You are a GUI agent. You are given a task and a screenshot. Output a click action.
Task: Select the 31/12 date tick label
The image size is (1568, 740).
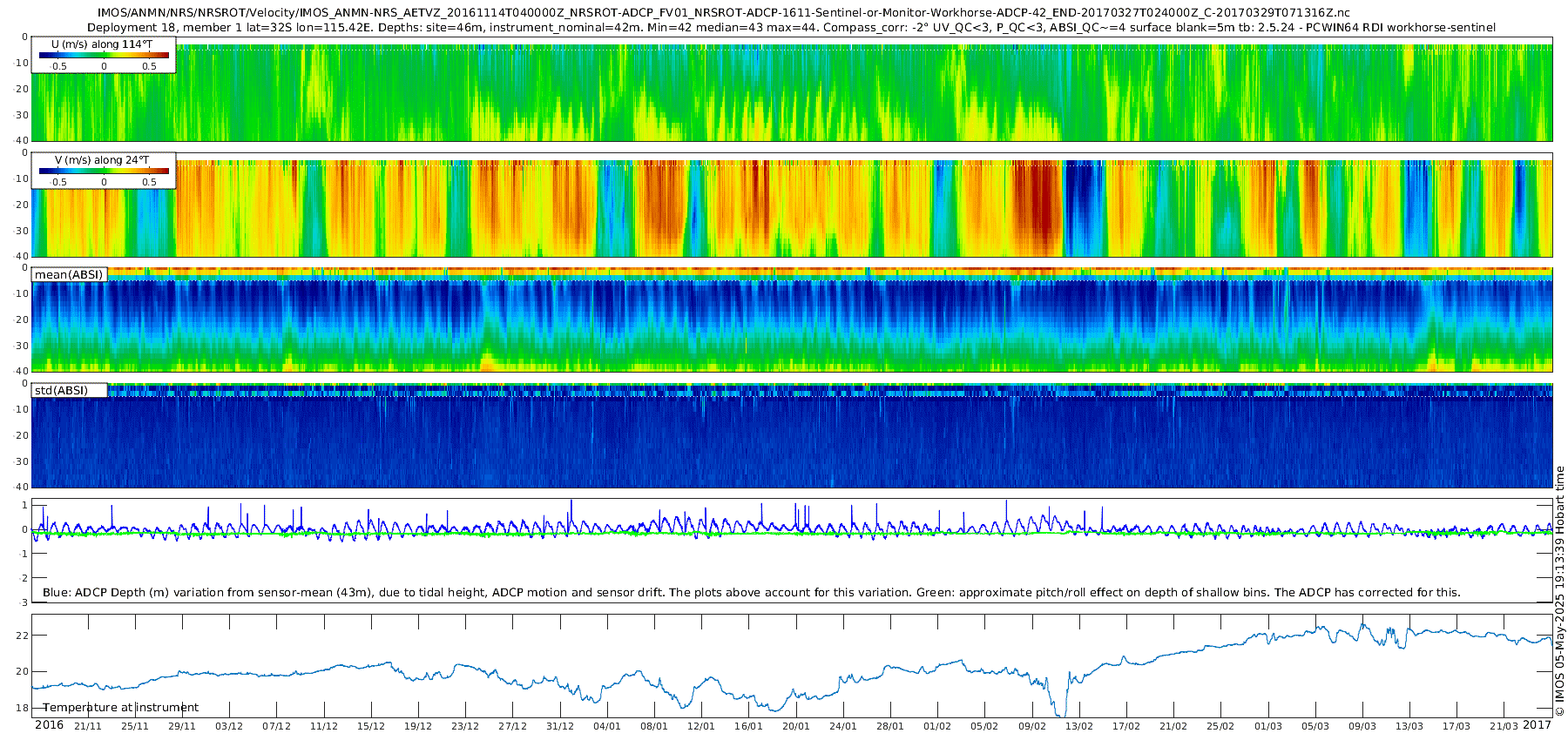point(559,726)
